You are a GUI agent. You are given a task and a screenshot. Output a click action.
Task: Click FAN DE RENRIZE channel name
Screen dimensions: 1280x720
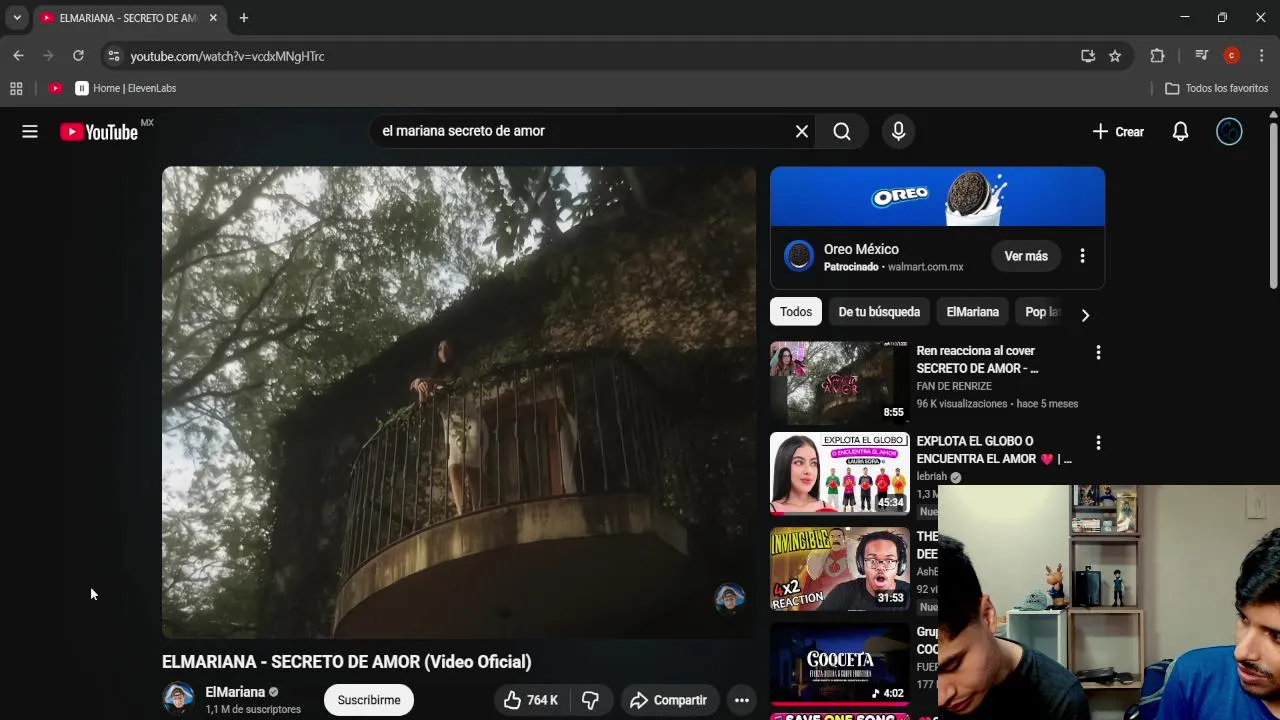click(x=954, y=386)
